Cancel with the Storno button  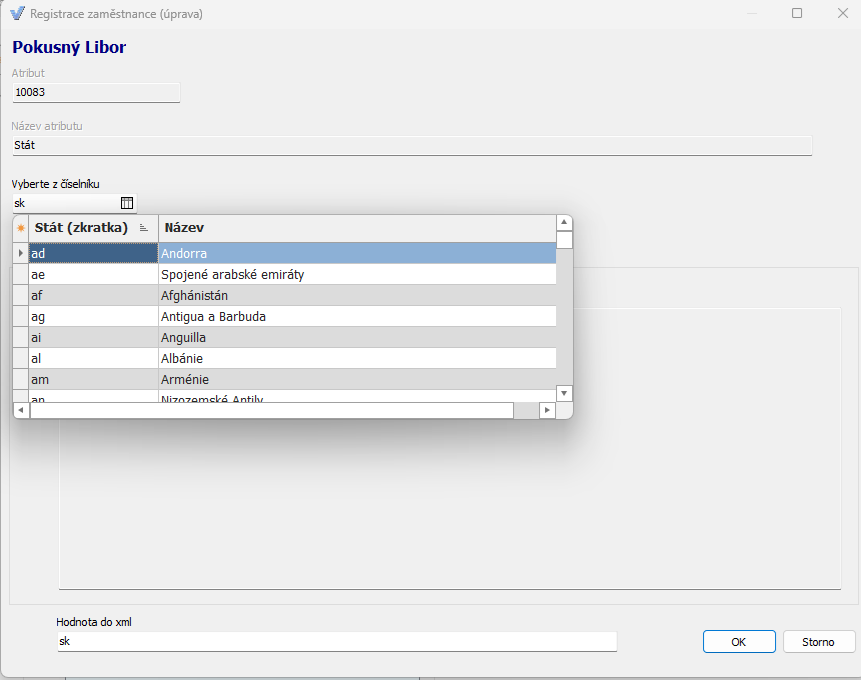coord(818,642)
